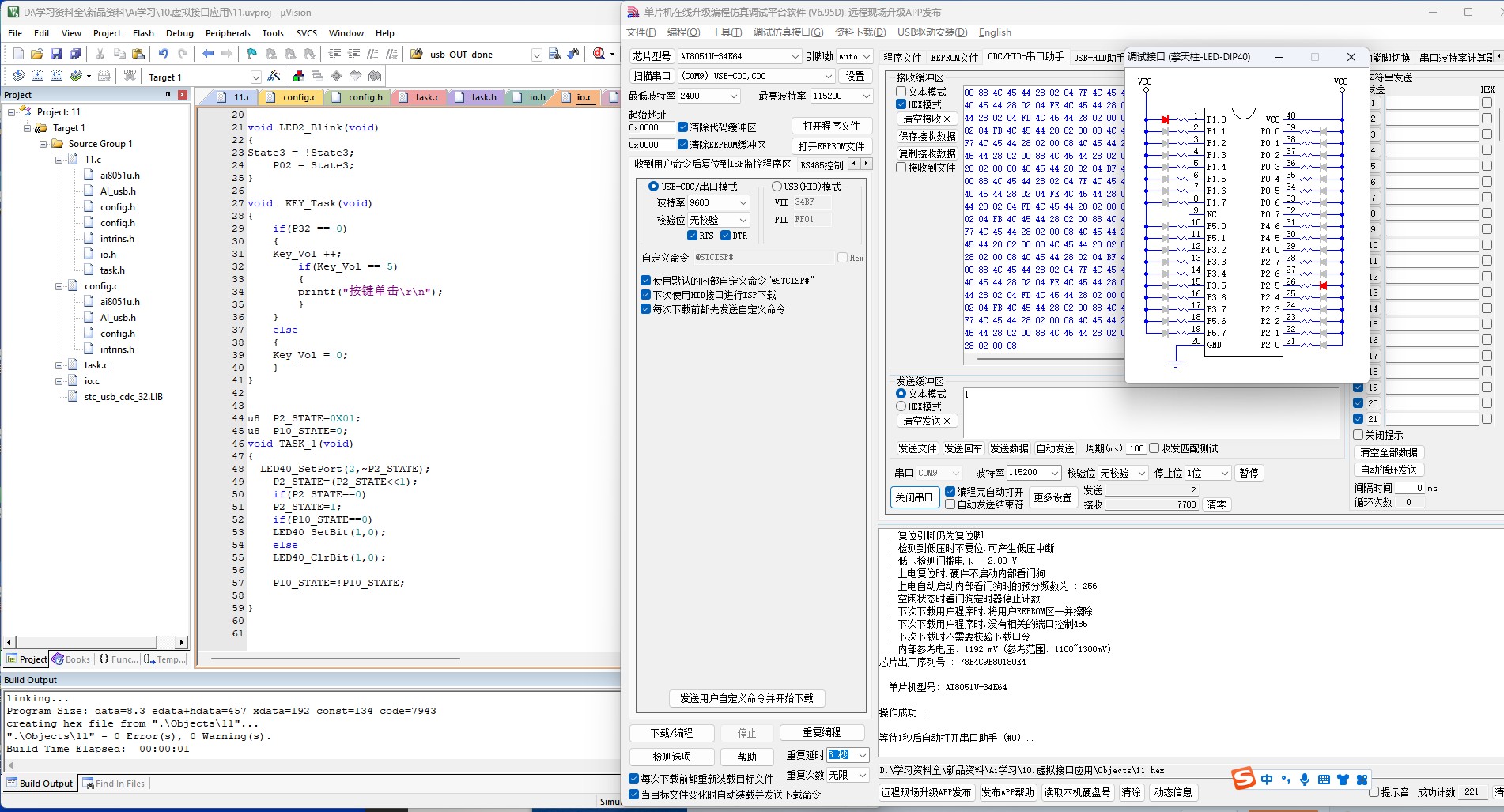Toggle 每次下载前都重新装载目标文件 checkbox
1504x812 pixels.
[633, 779]
